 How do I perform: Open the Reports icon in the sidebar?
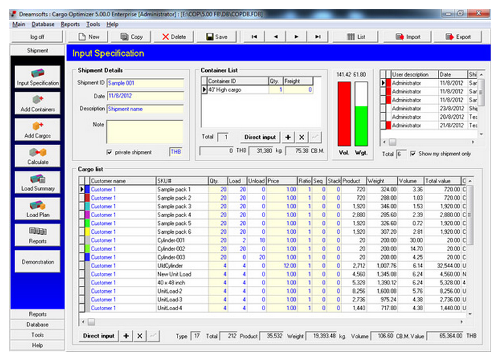(38, 235)
